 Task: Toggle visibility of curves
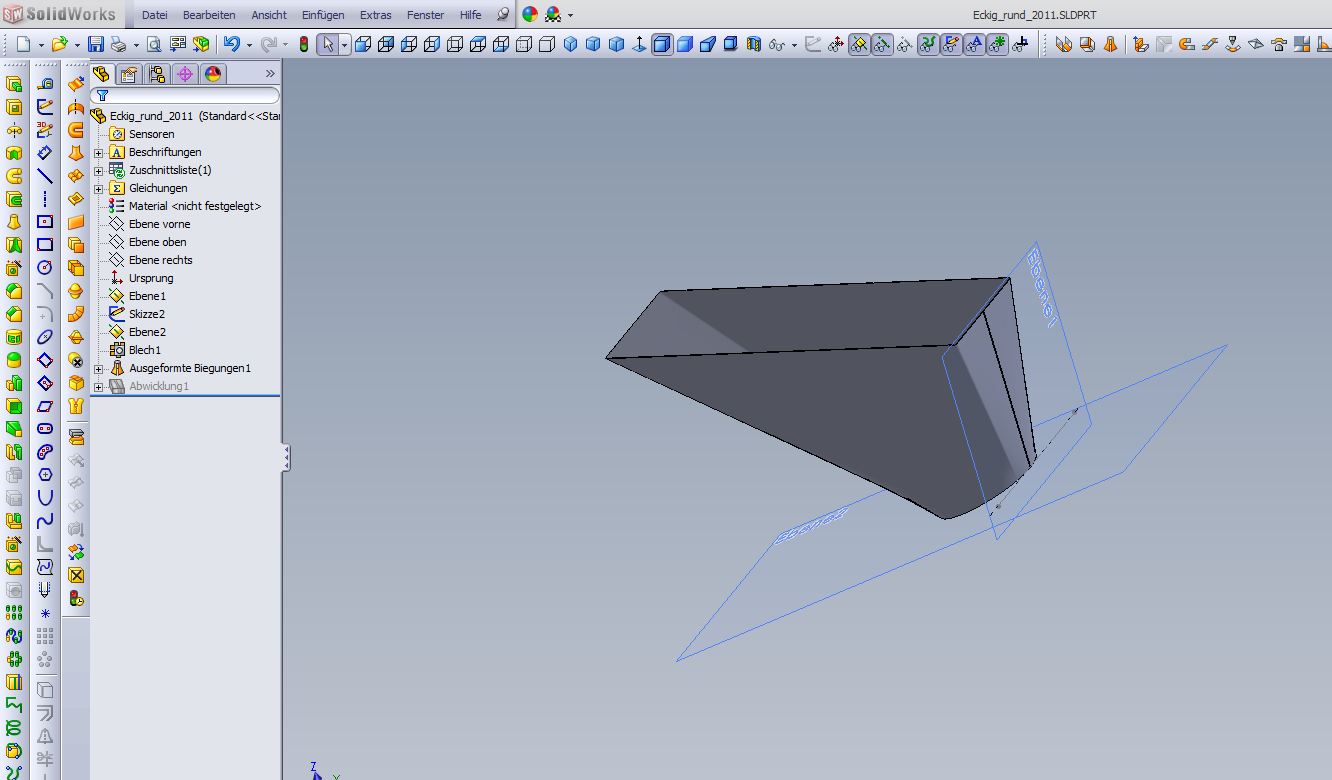tap(928, 44)
